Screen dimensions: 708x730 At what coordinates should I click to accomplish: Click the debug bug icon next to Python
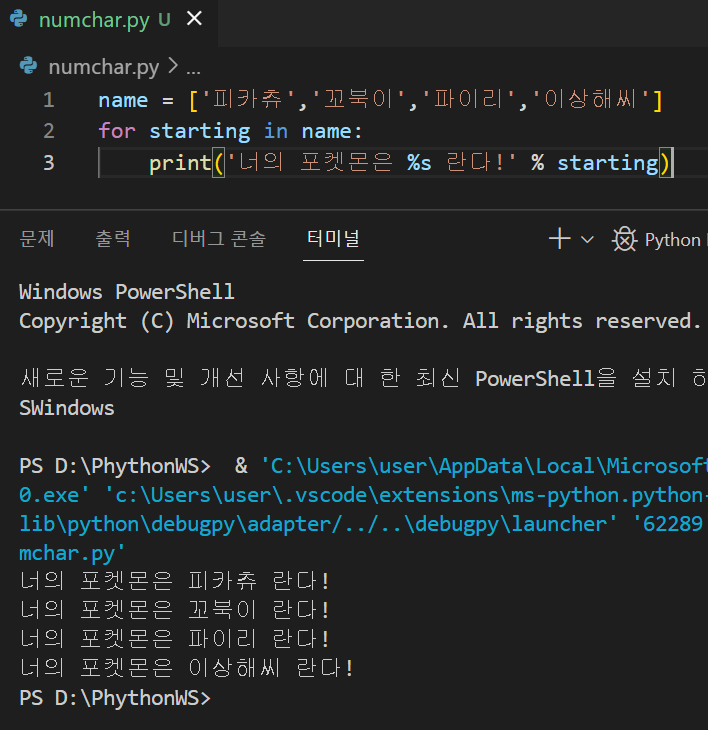[624, 239]
